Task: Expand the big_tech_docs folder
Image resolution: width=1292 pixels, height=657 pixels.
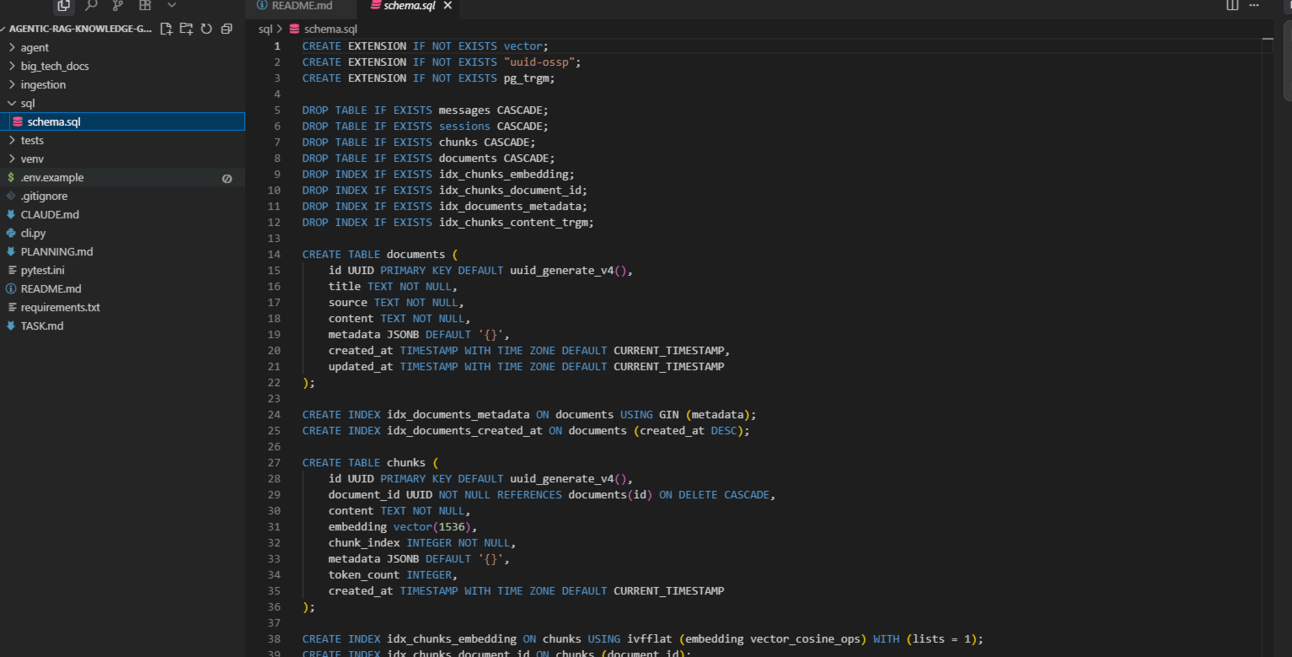Action: [x=122, y=66]
